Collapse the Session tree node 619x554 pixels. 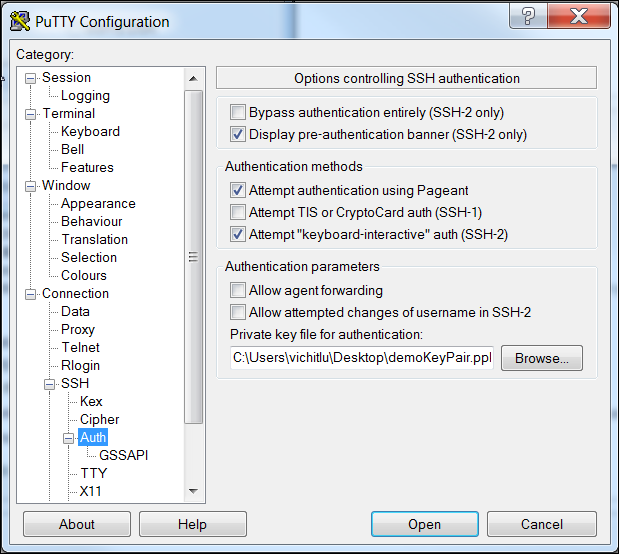click(31, 78)
